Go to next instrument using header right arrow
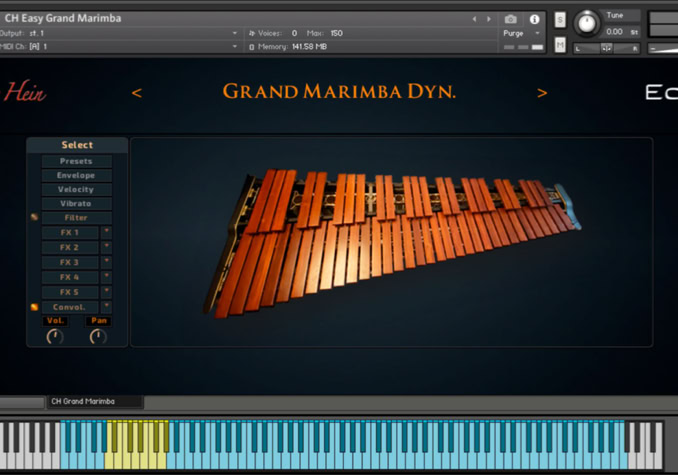The height and width of the screenshot is (475, 678). click(x=488, y=19)
